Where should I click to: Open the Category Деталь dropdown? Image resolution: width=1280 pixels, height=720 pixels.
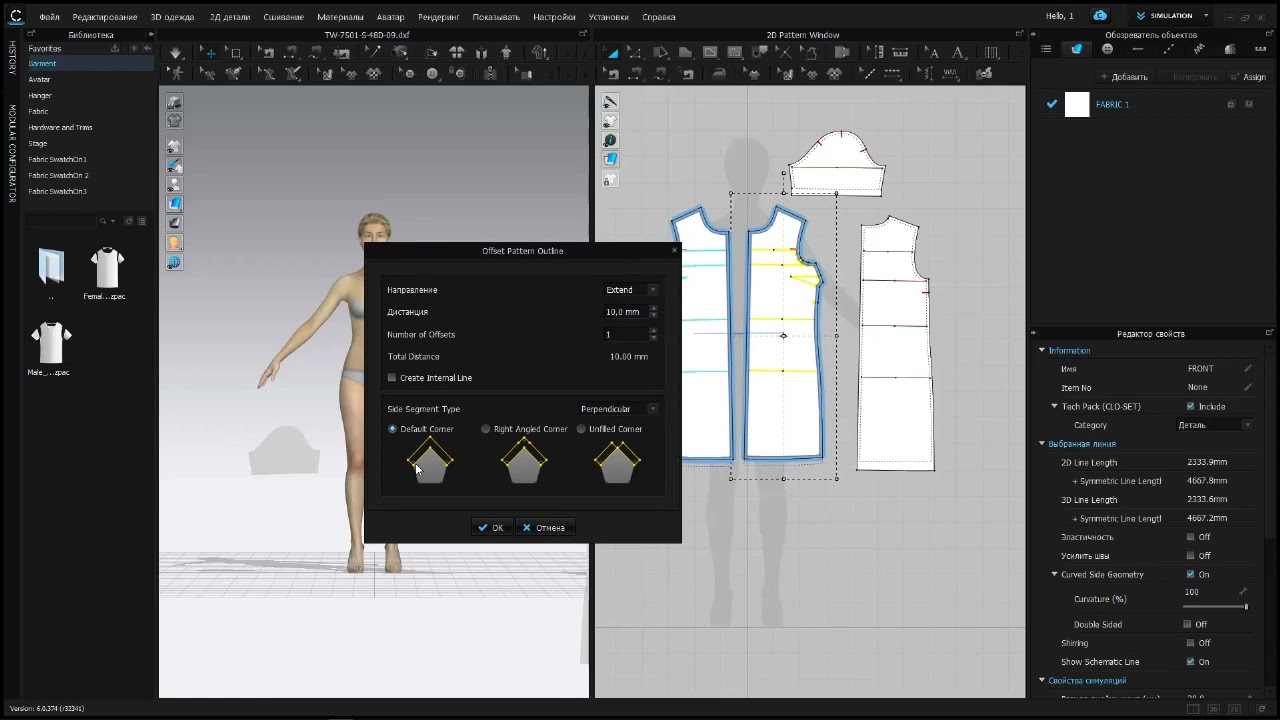tap(1214, 425)
